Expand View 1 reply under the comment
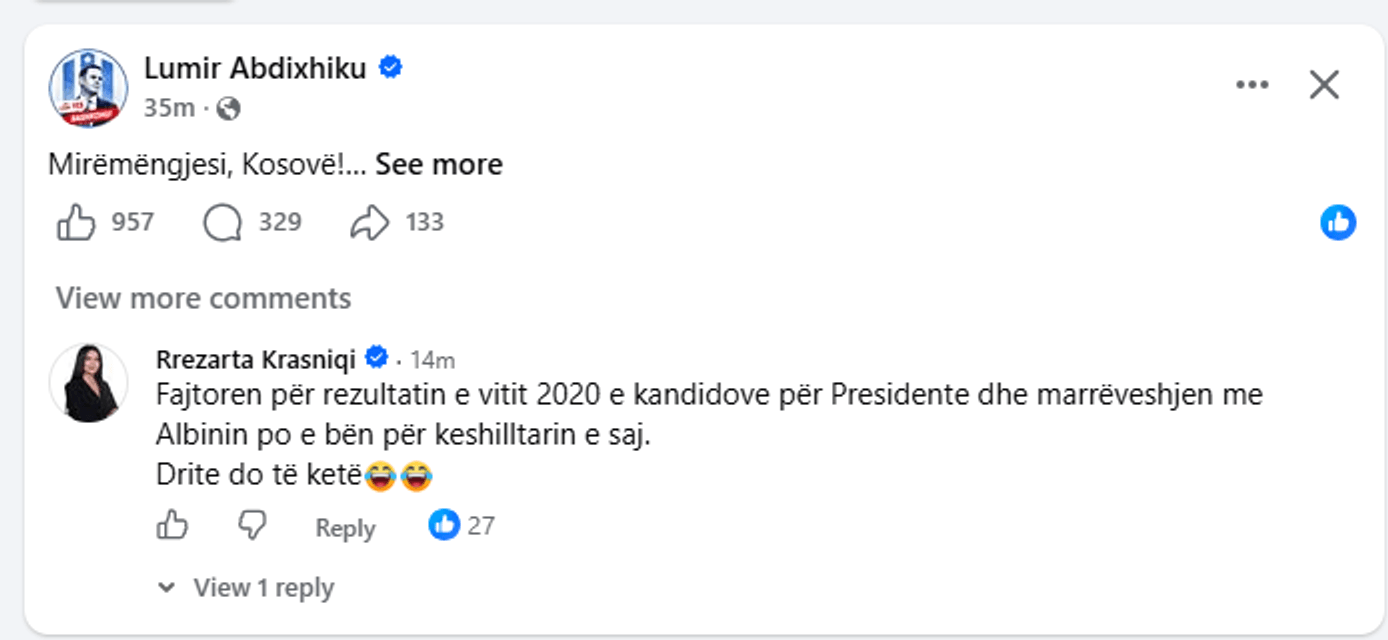The height and width of the screenshot is (640, 1388). click(246, 588)
